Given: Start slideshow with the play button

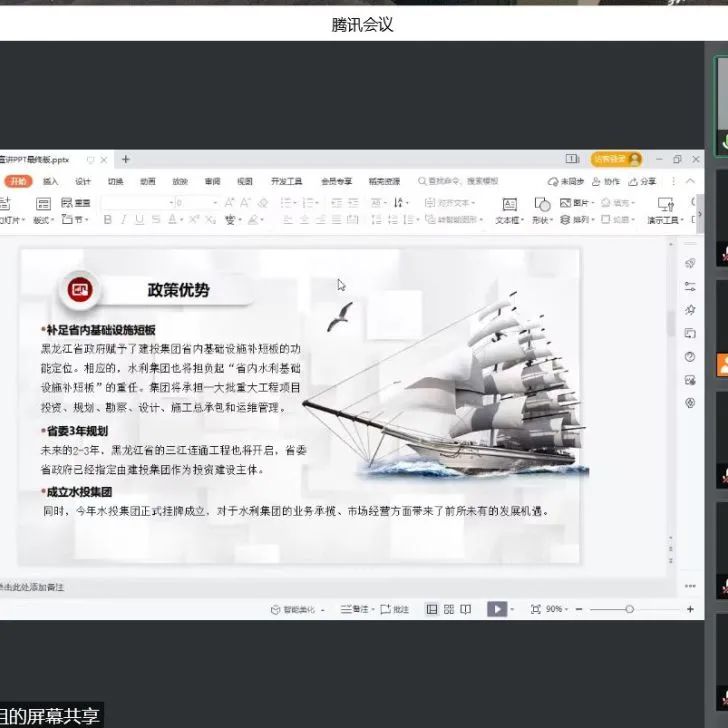Looking at the screenshot, I should pyautogui.click(x=496, y=609).
